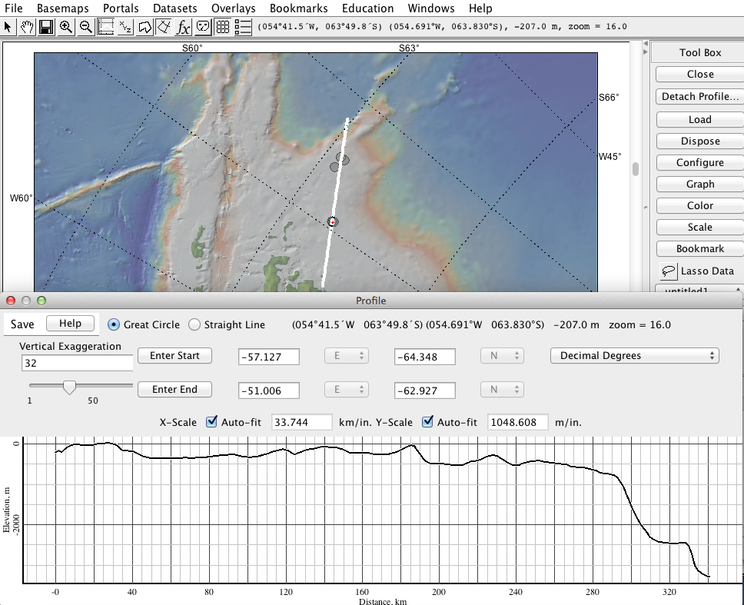The width and height of the screenshot is (744, 605).
Task: Click the fx function toolbar icon
Action: [x=183, y=26]
